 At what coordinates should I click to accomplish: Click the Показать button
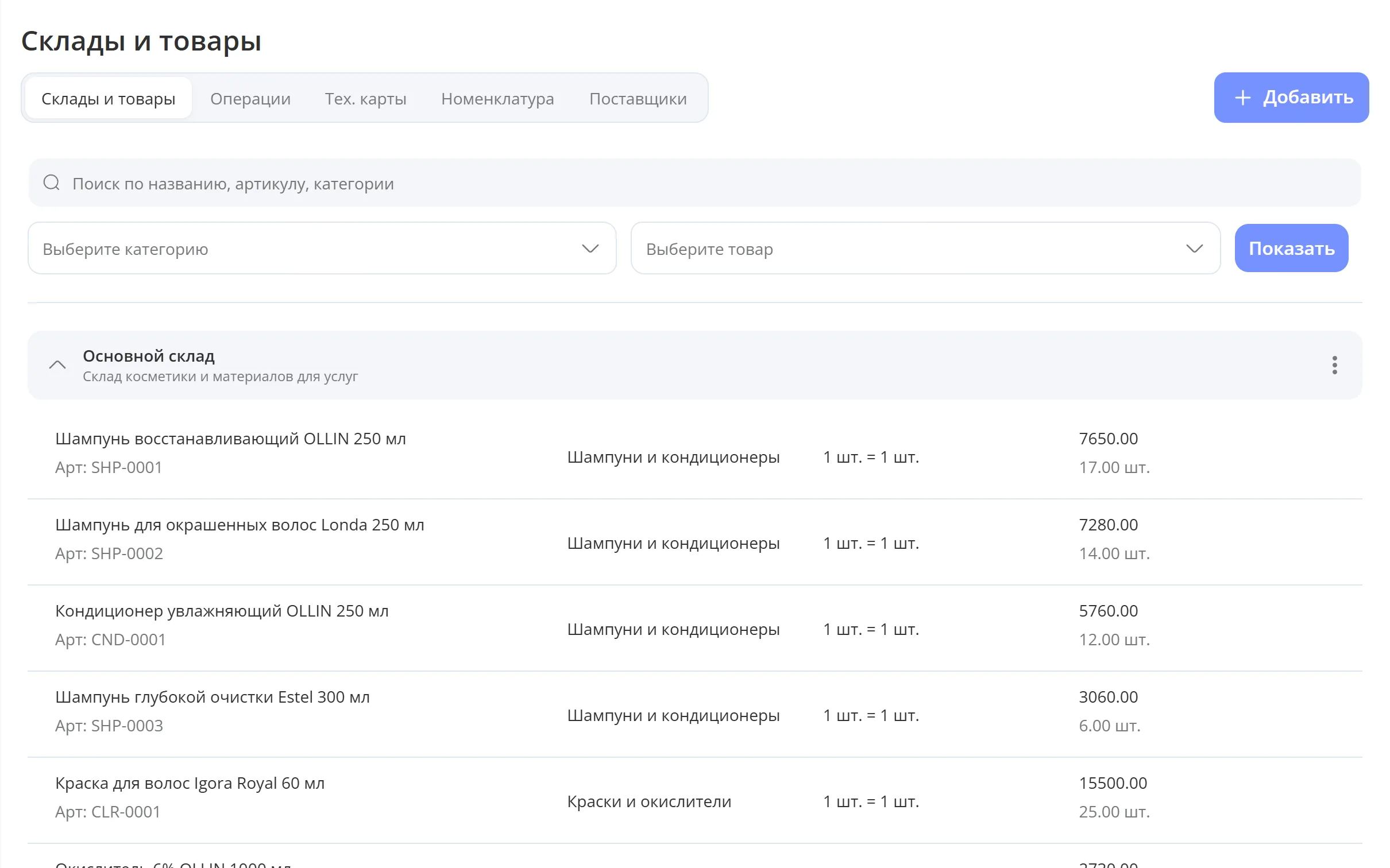pos(1291,249)
